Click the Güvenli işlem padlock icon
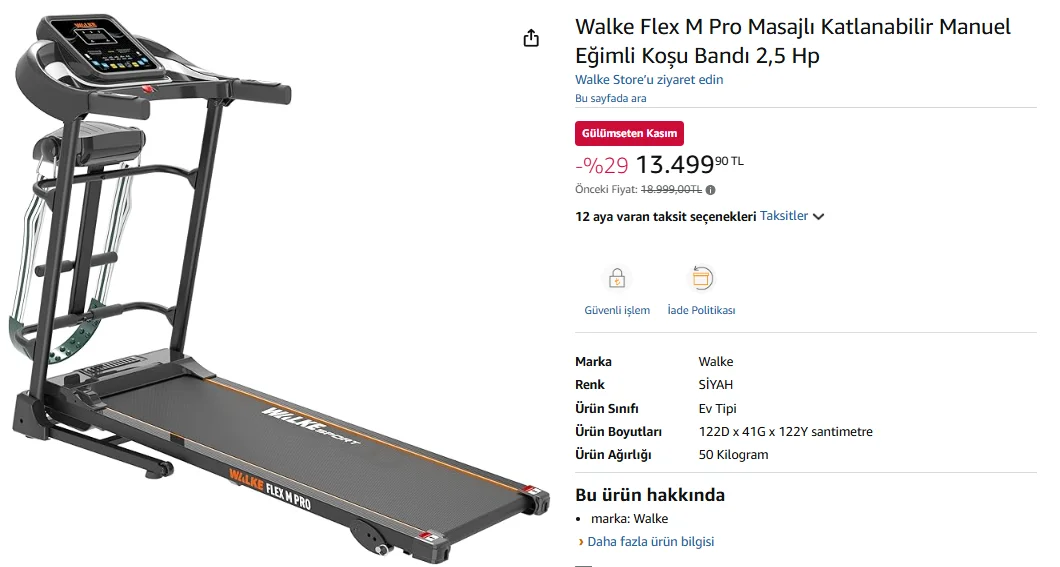The width and height of the screenshot is (1060, 567). (617, 278)
